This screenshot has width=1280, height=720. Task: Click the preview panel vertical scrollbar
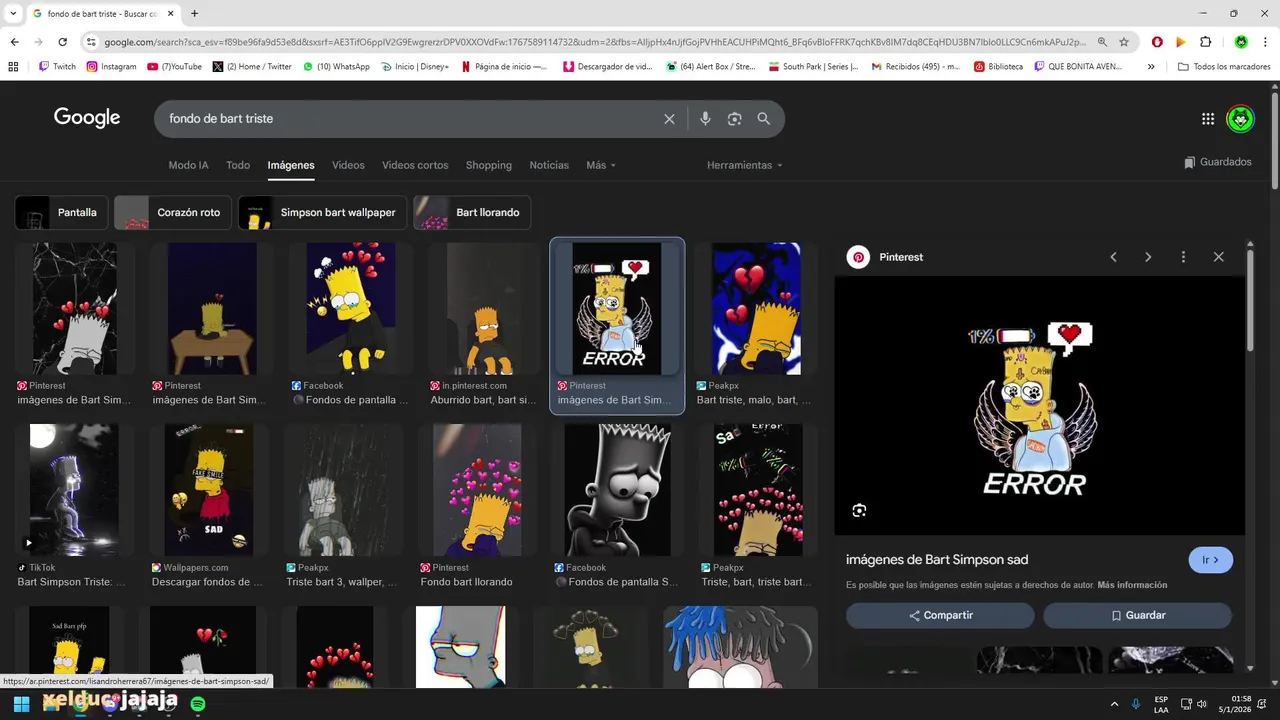(x=1250, y=300)
